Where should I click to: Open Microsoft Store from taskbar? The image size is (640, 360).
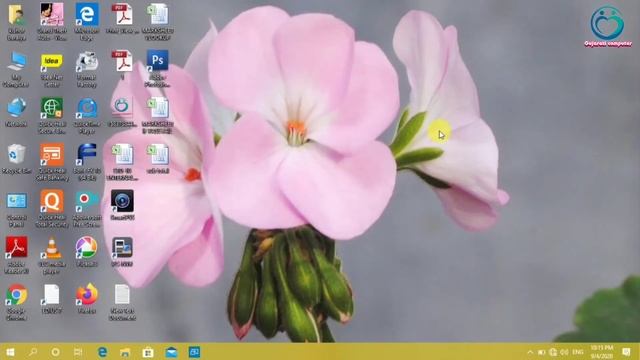[148, 352]
